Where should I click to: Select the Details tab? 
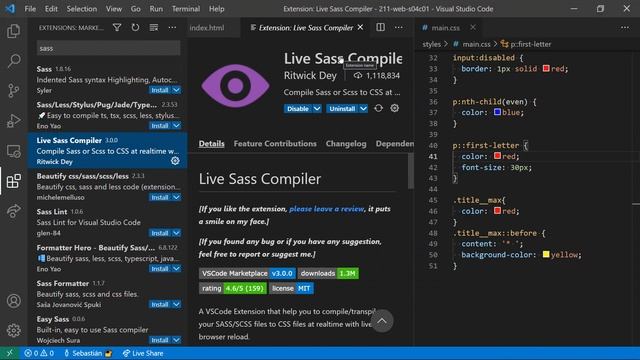[211, 144]
